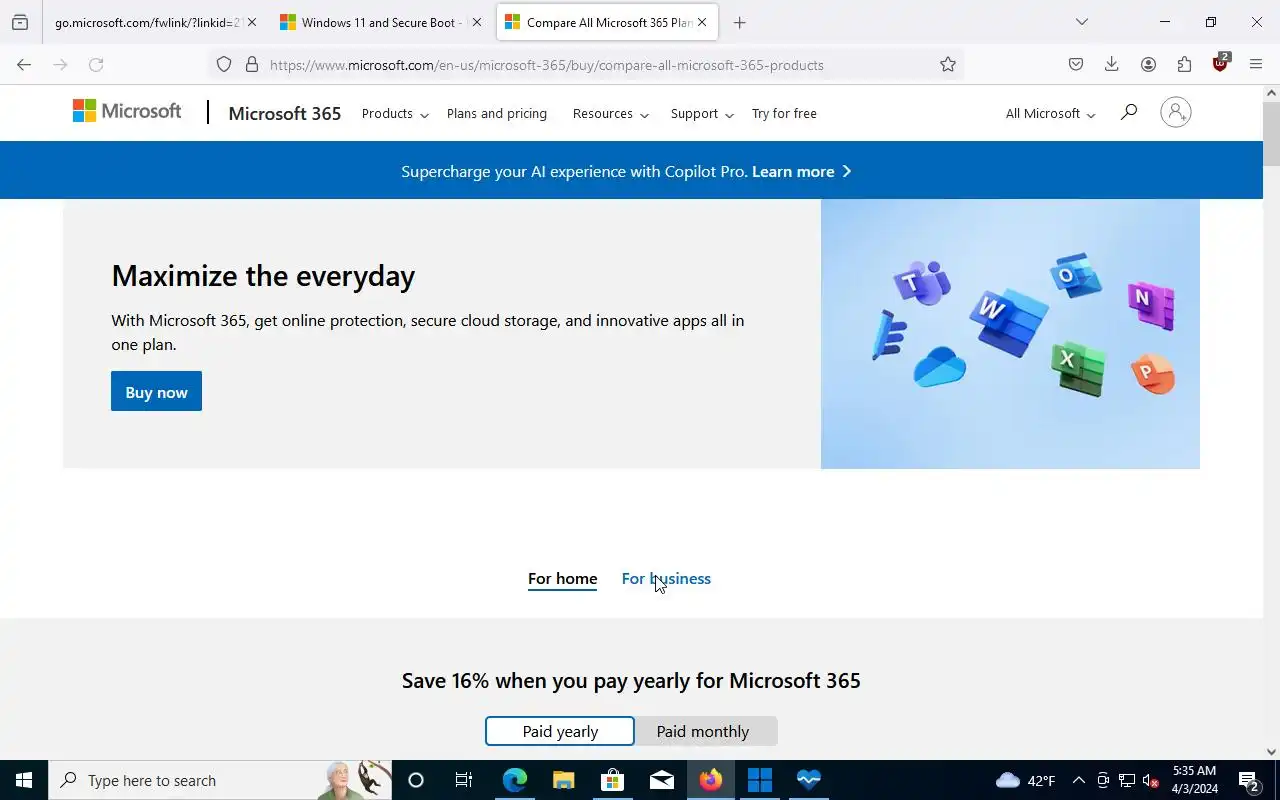Click Microsoft 365 apps hero image

click(1010, 333)
